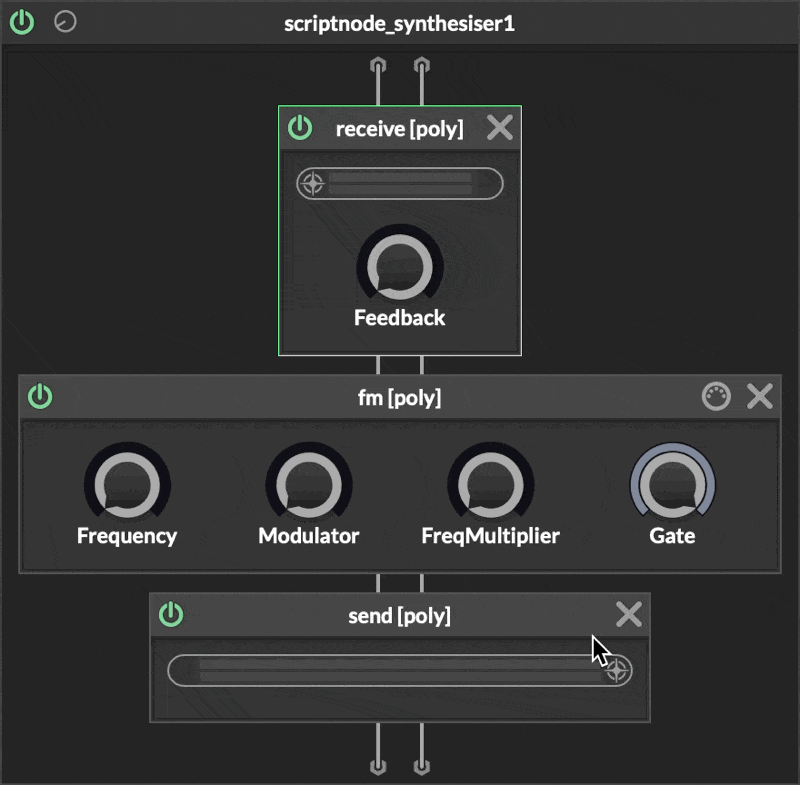Image resolution: width=800 pixels, height=785 pixels.
Task: Delete the fm [poly] node
Action: tap(760, 397)
